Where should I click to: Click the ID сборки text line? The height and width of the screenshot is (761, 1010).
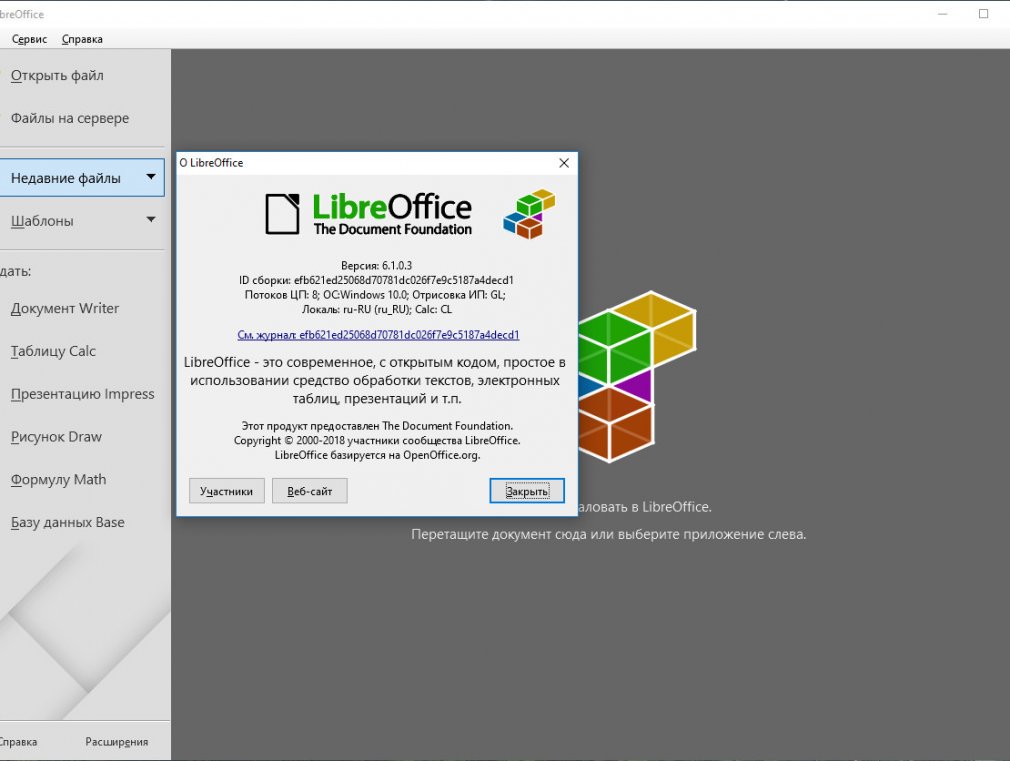pos(376,280)
